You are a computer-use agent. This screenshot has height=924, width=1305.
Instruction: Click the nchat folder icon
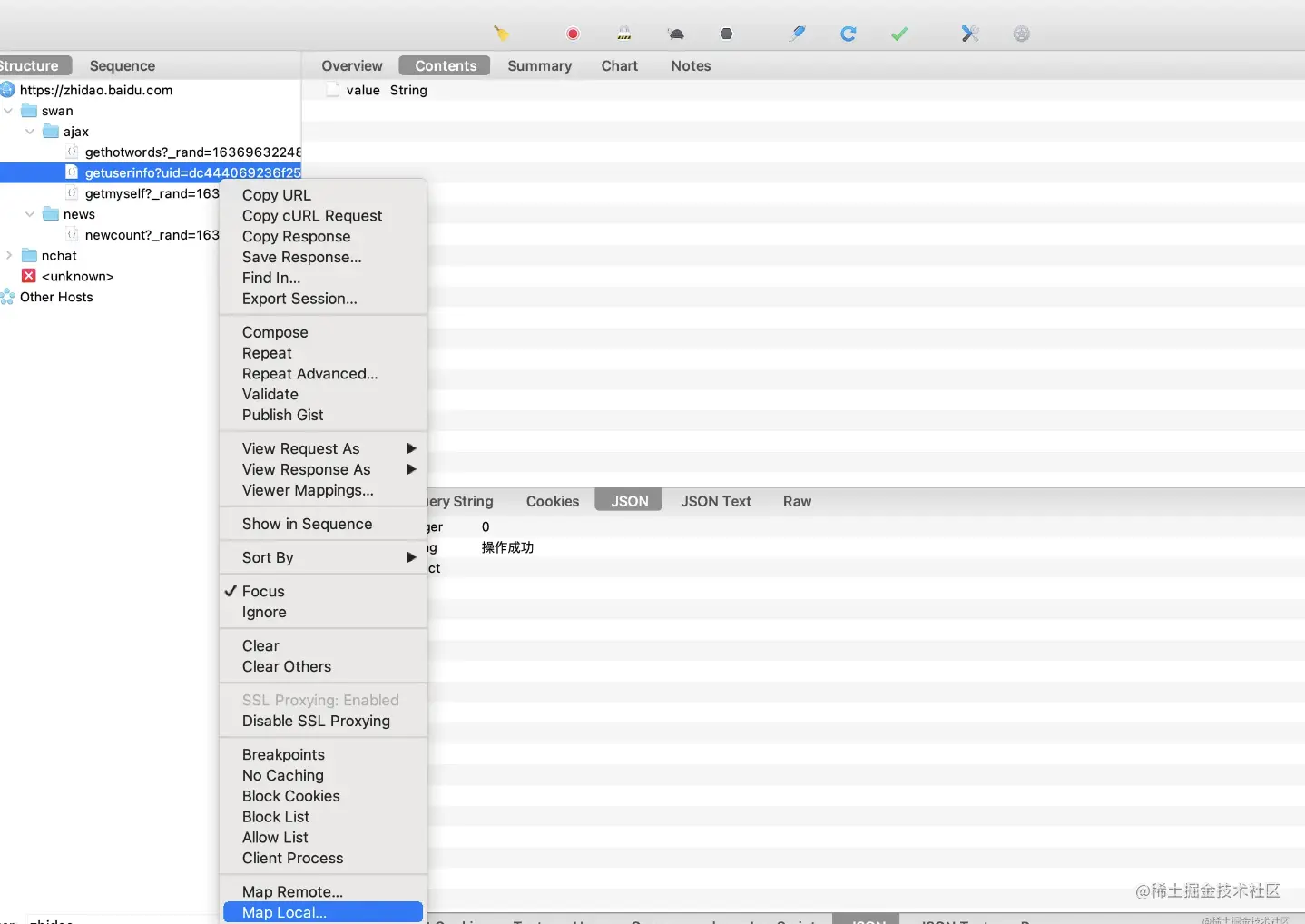(x=29, y=256)
